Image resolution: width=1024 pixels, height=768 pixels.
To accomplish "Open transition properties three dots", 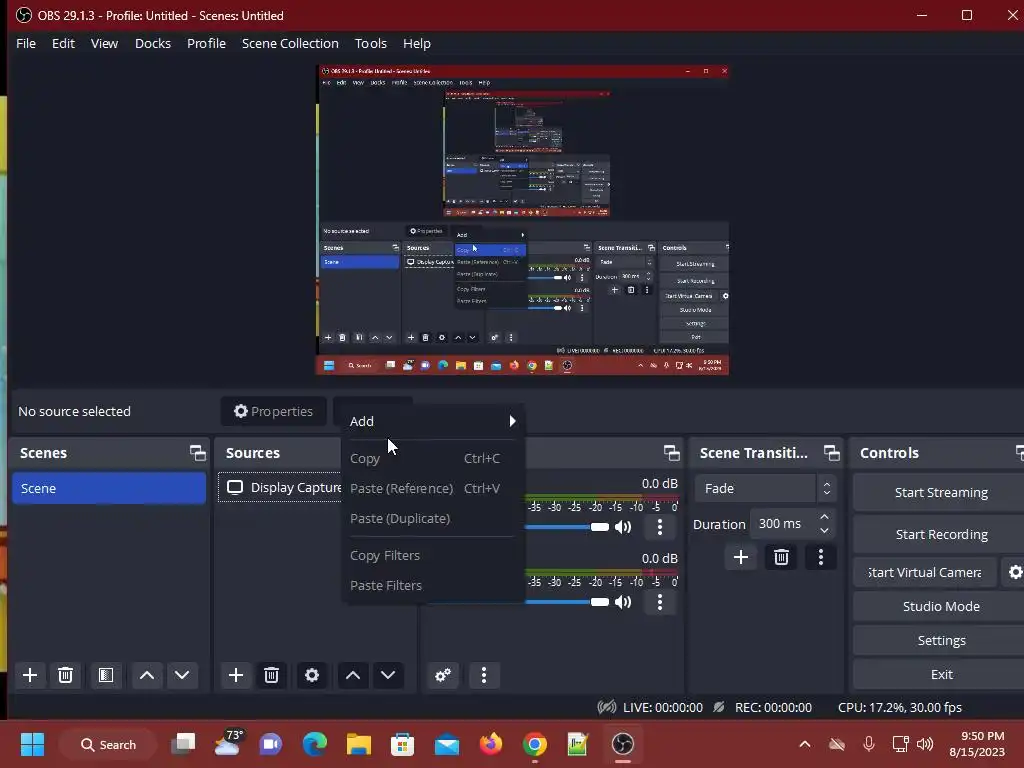I will (x=821, y=557).
